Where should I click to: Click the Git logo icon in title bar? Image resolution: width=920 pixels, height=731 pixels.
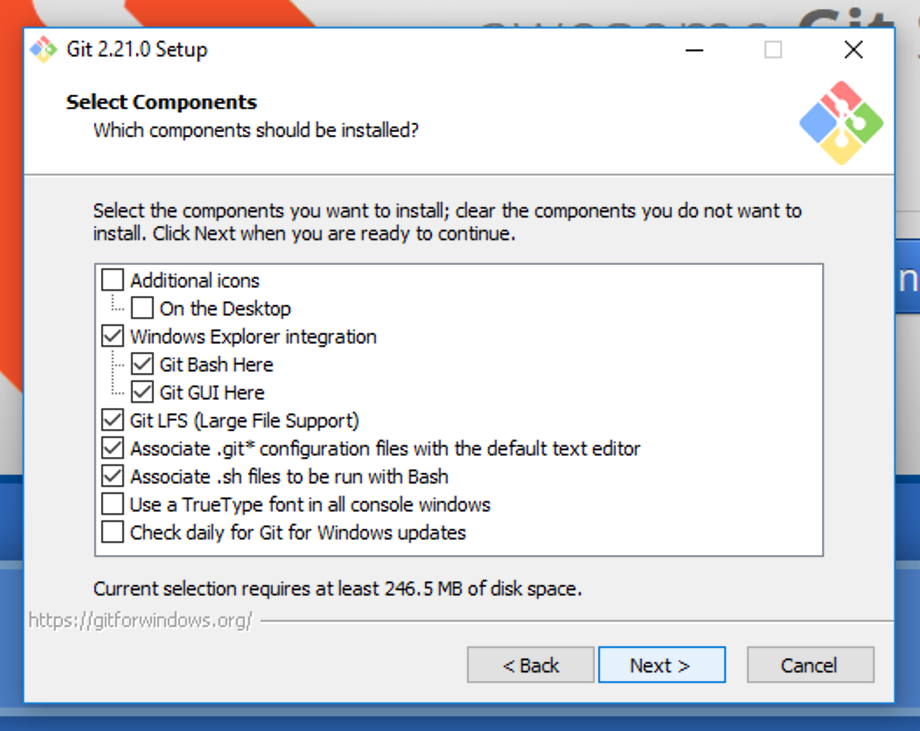[x=43, y=49]
